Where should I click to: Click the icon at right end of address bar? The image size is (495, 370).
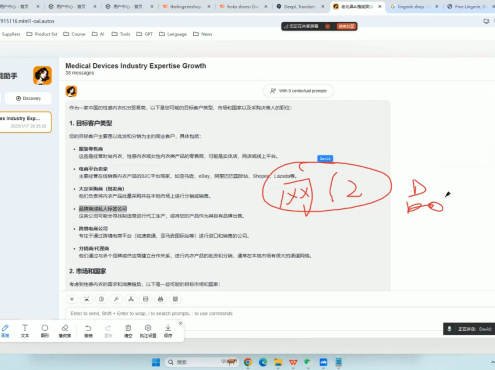[486, 21]
